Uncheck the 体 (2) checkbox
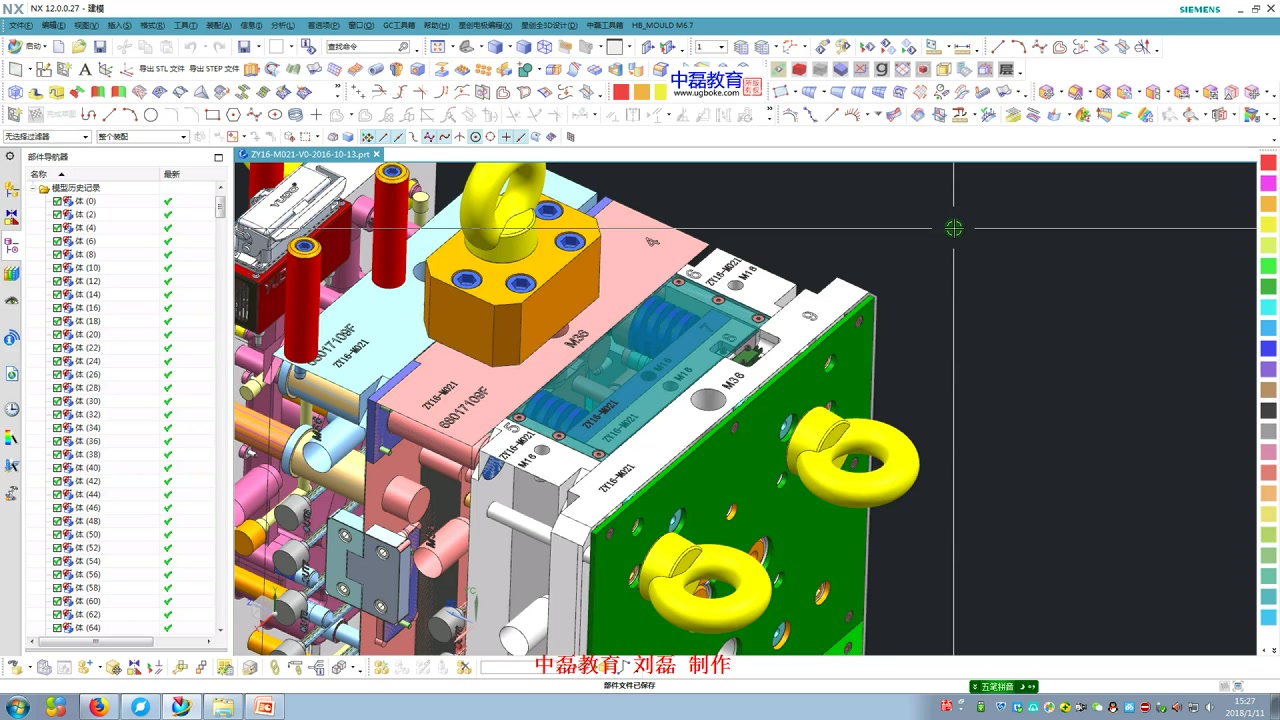The image size is (1280, 720). pos(57,214)
